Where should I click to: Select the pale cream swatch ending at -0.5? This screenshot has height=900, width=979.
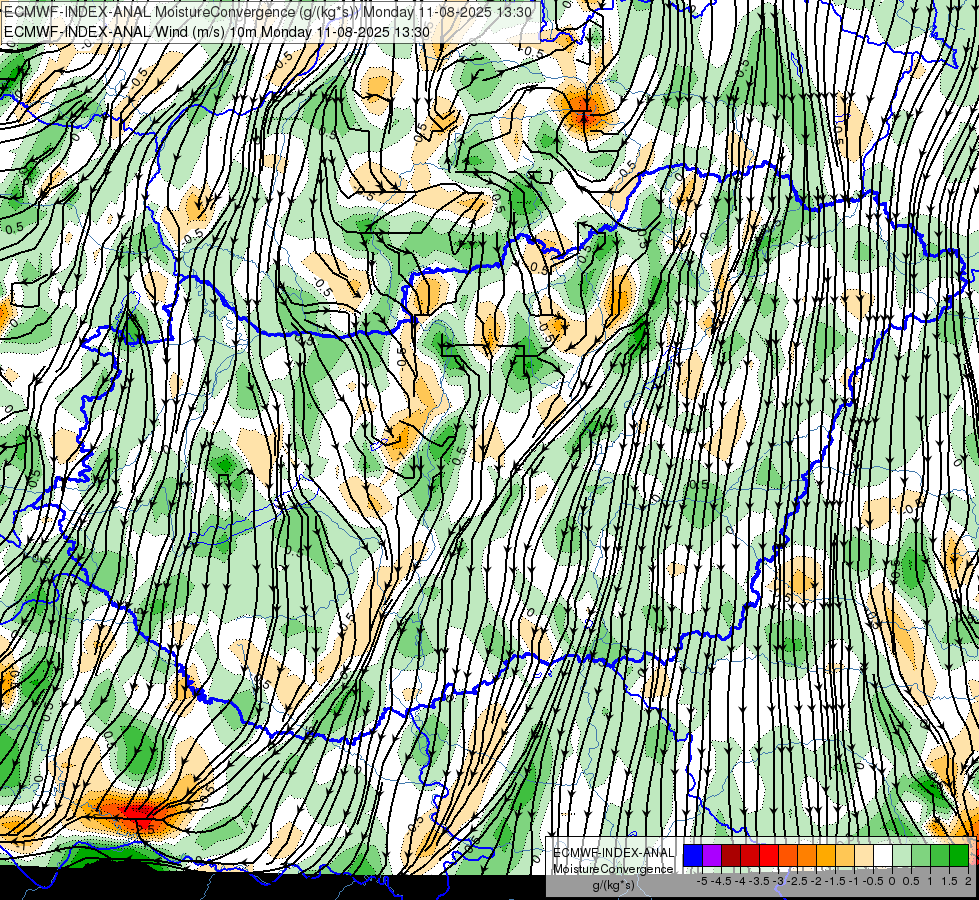pos(864,856)
